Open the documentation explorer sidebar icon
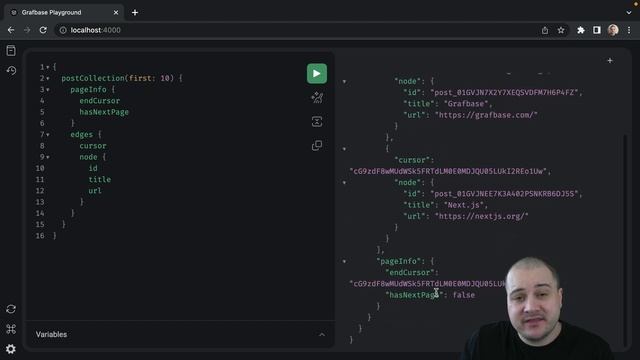640x360 pixels. pos(11,51)
